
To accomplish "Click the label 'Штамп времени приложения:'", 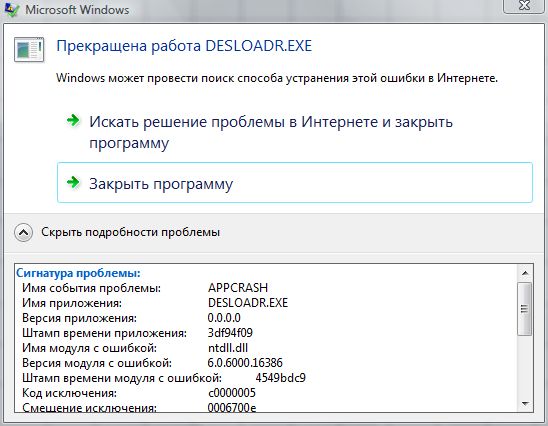I will [104, 333].
